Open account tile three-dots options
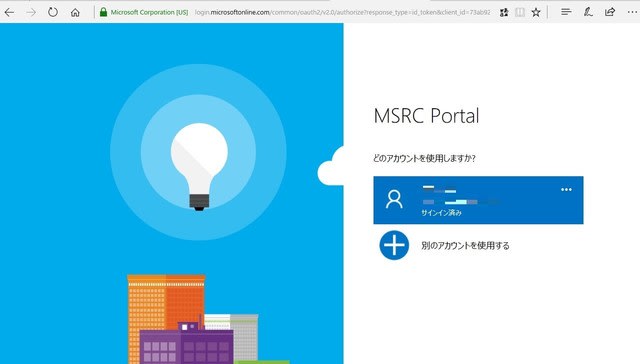The height and width of the screenshot is (364, 640). (x=566, y=189)
